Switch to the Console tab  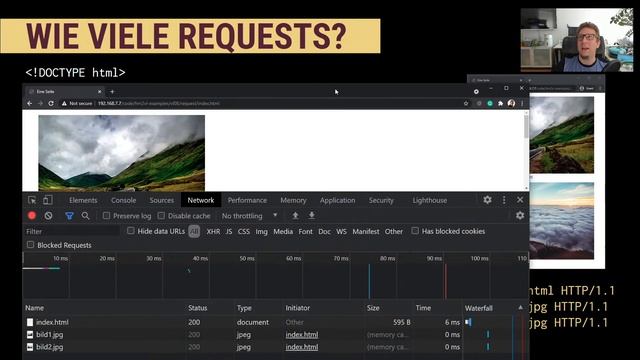pyautogui.click(x=123, y=200)
